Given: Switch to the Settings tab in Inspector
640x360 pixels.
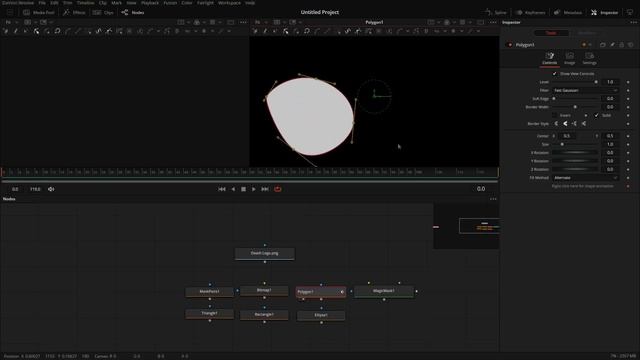Looking at the screenshot, I should [x=589, y=58].
